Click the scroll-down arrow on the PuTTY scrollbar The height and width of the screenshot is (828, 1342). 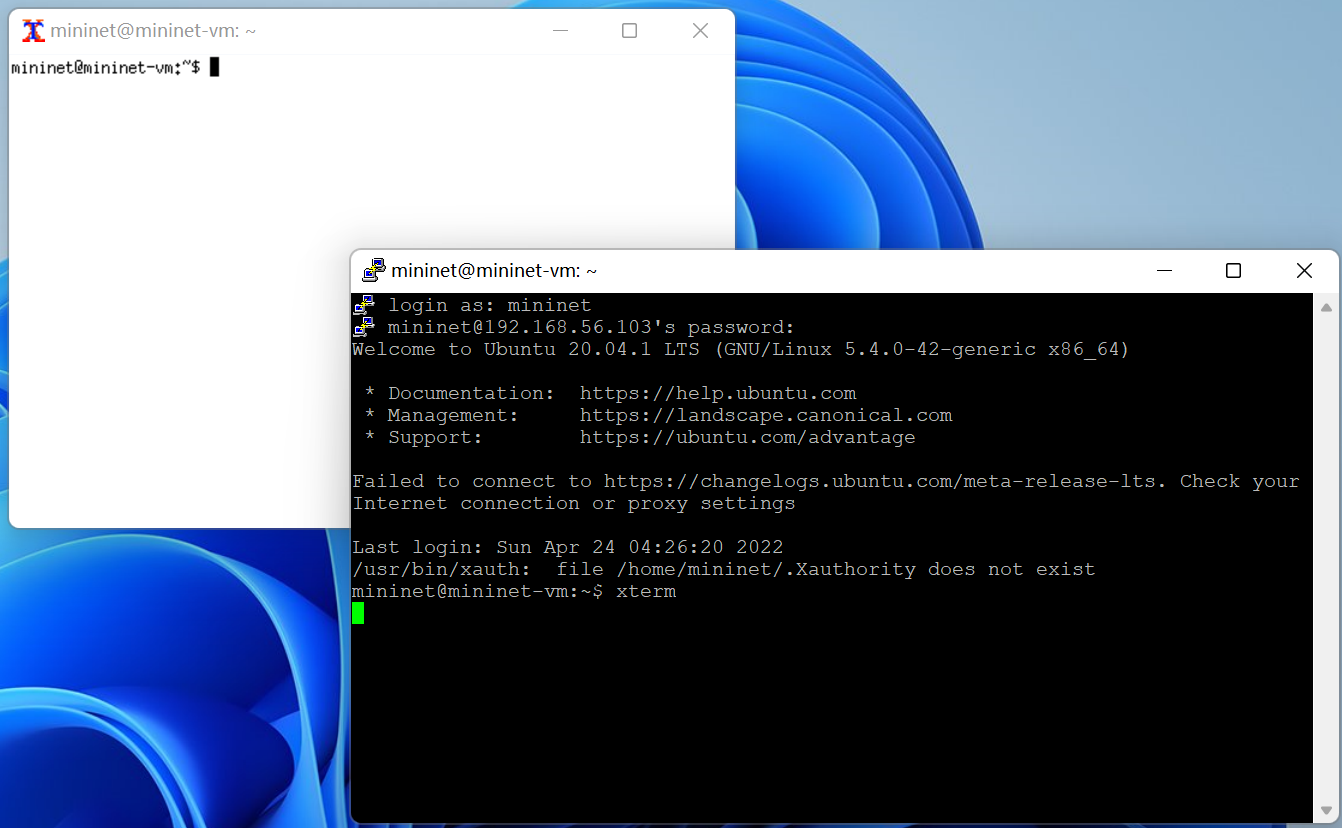pyautogui.click(x=1327, y=812)
